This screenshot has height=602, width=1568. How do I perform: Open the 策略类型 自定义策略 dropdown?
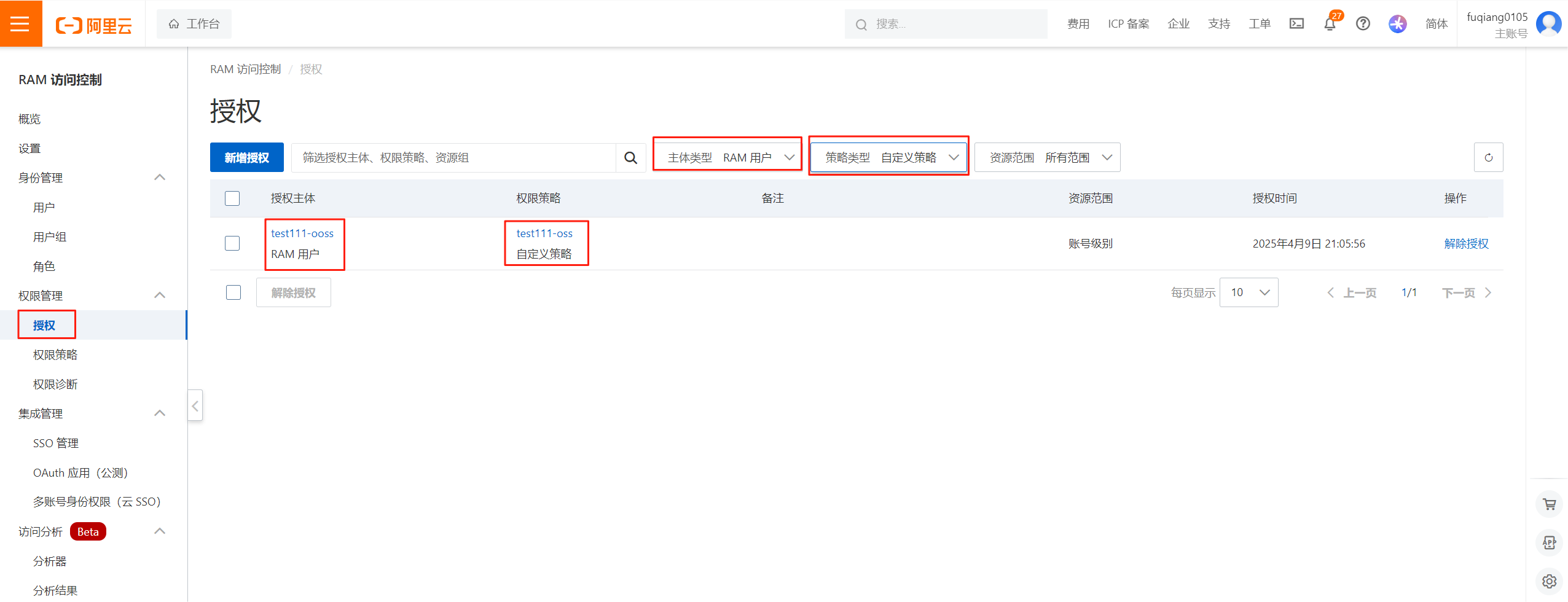(888, 158)
